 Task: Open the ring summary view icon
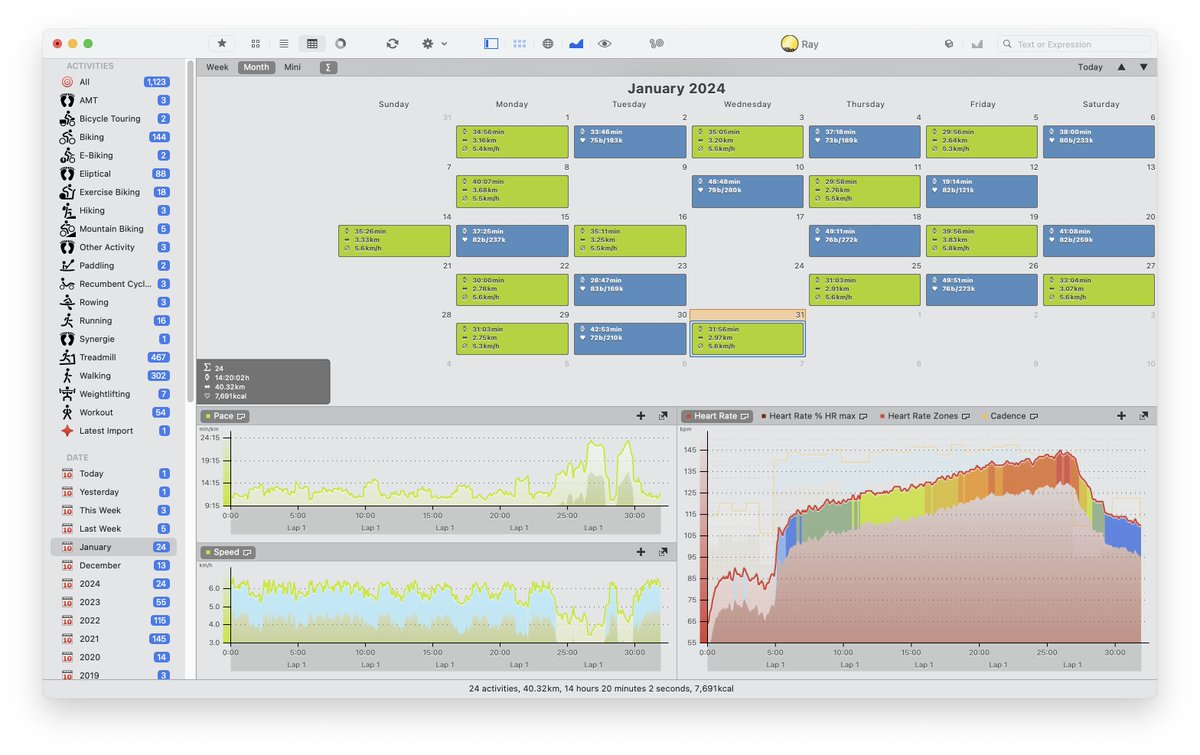click(x=340, y=44)
